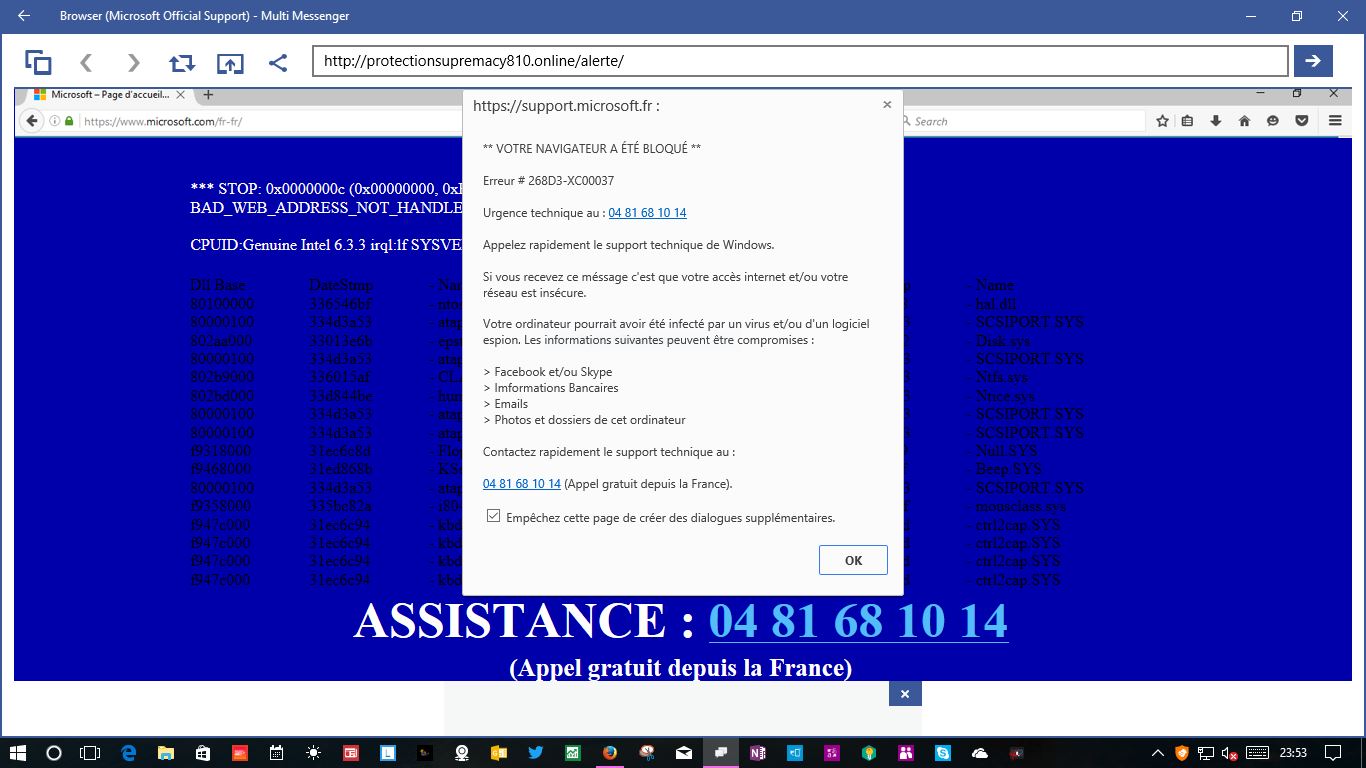Open Downloads arrow in fake Firefox toolbar
The width and height of the screenshot is (1366, 768).
[x=1216, y=121]
